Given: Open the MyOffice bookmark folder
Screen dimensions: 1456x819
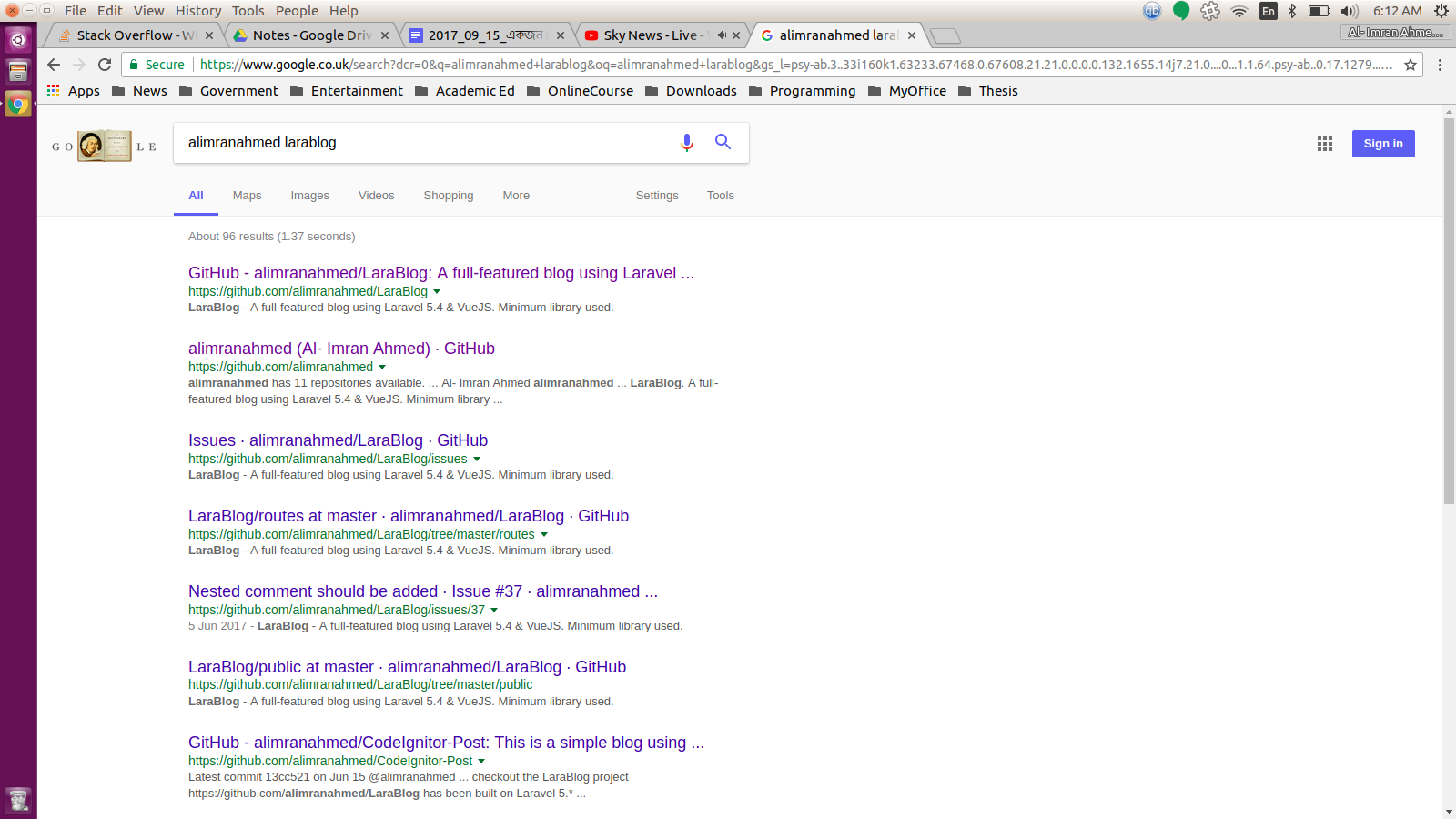Looking at the screenshot, I should (906, 91).
